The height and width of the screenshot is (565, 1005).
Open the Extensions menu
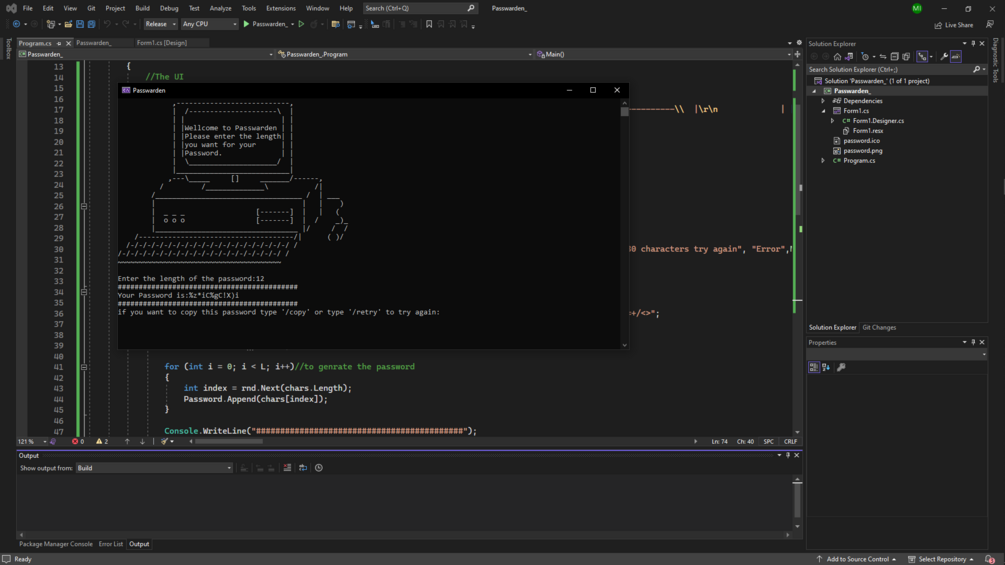tap(281, 8)
